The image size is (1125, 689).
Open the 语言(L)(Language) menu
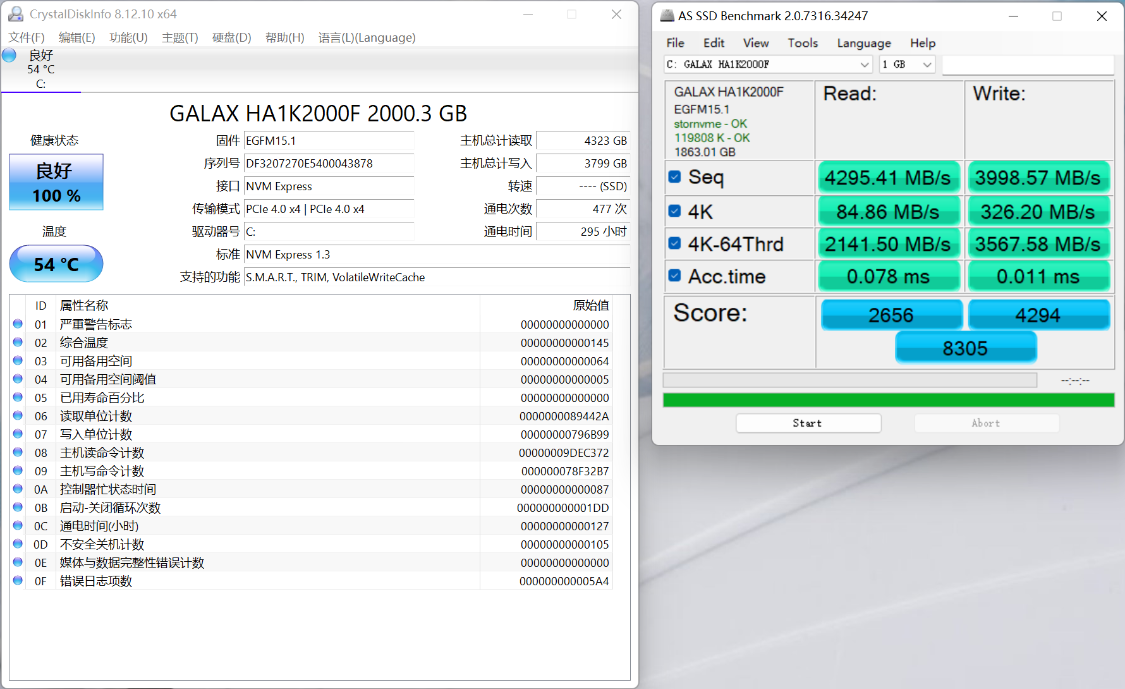(366, 38)
